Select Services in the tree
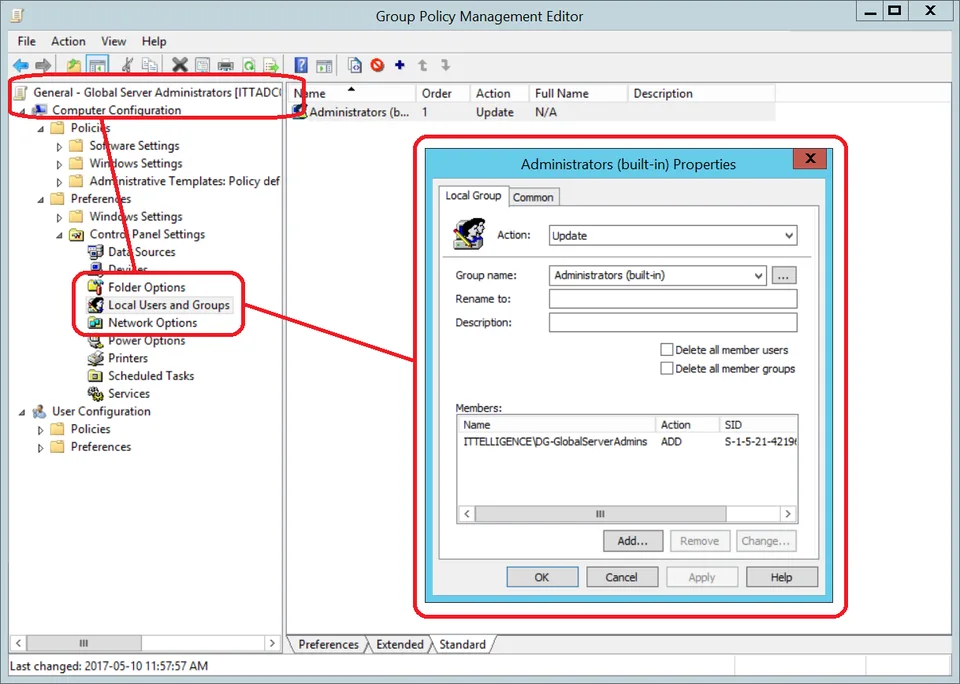The height and width of the screenshot is (684, 960). tap(129, 394)
